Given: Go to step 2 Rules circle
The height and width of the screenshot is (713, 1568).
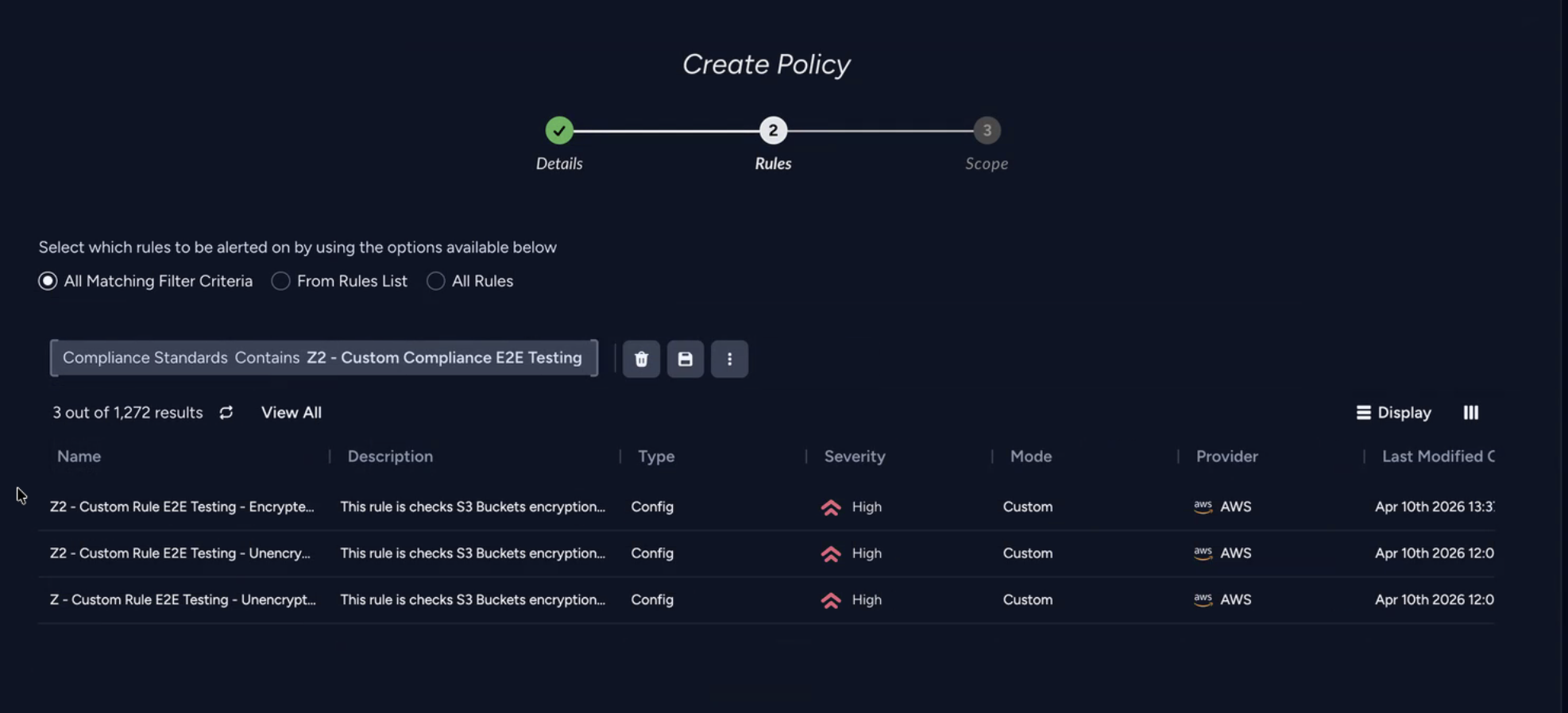Looking at the screenshot, I should [773, 130].
